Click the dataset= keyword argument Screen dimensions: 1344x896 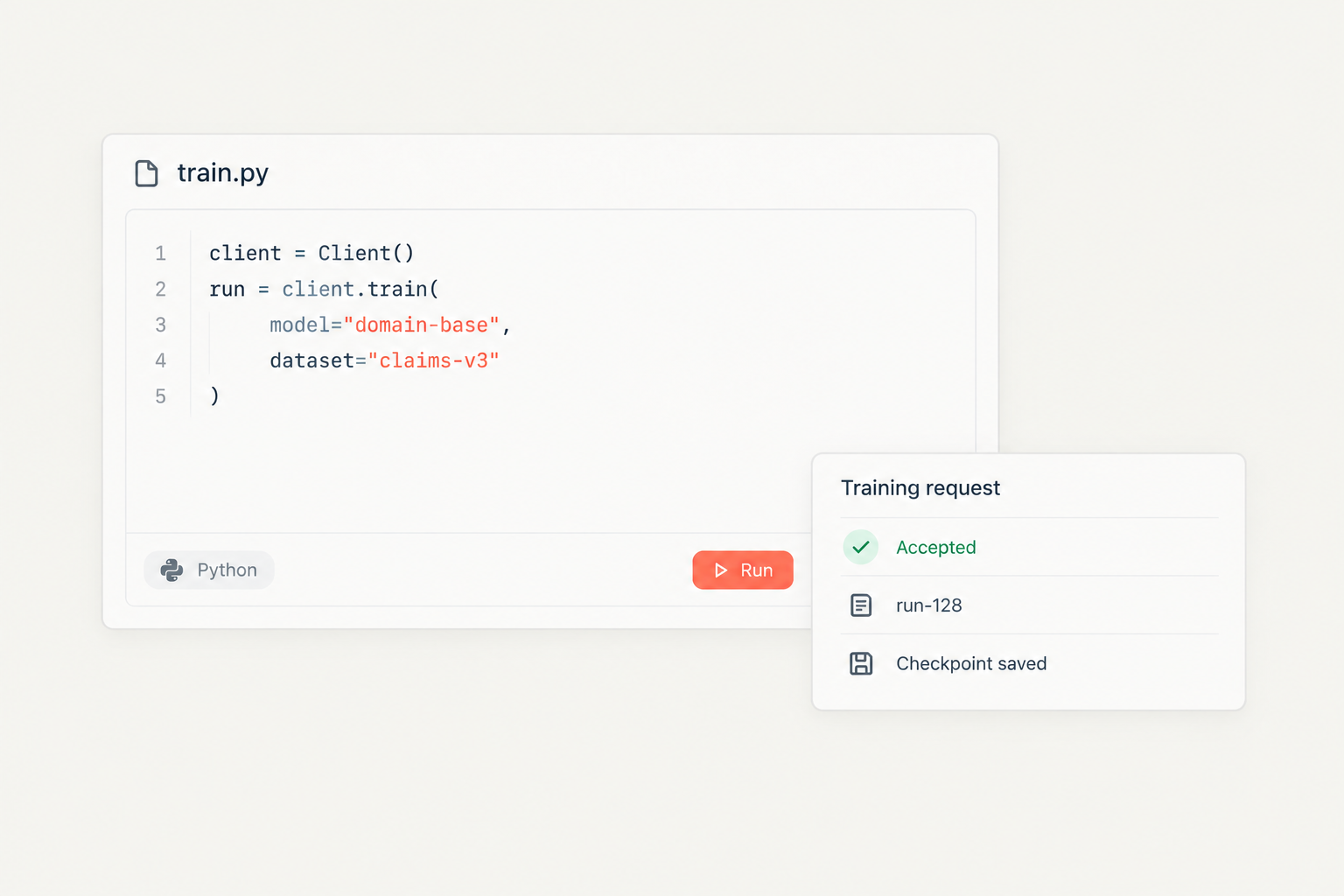(x=318, y=360)
